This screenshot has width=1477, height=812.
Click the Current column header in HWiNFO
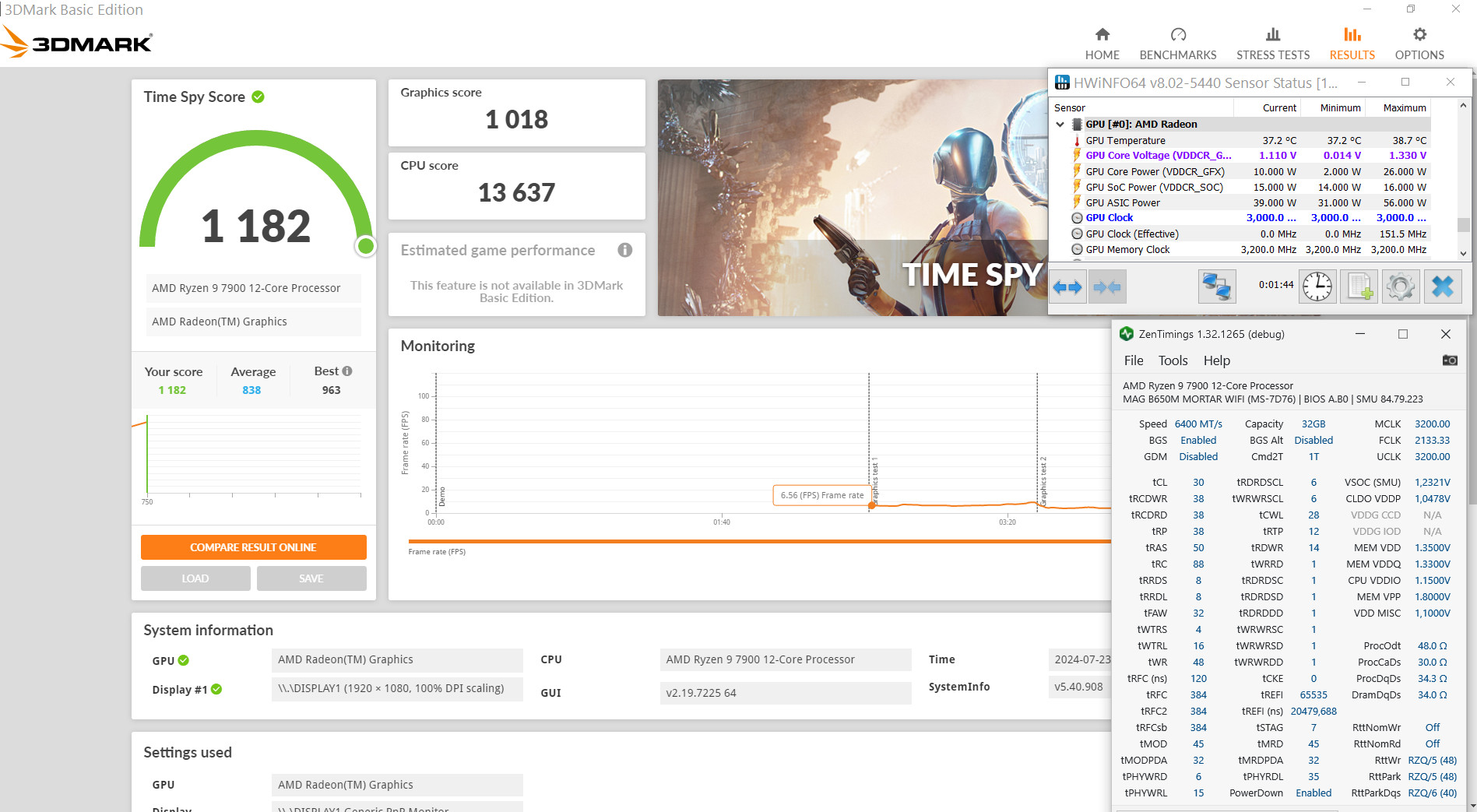[x=1279, y=108]
